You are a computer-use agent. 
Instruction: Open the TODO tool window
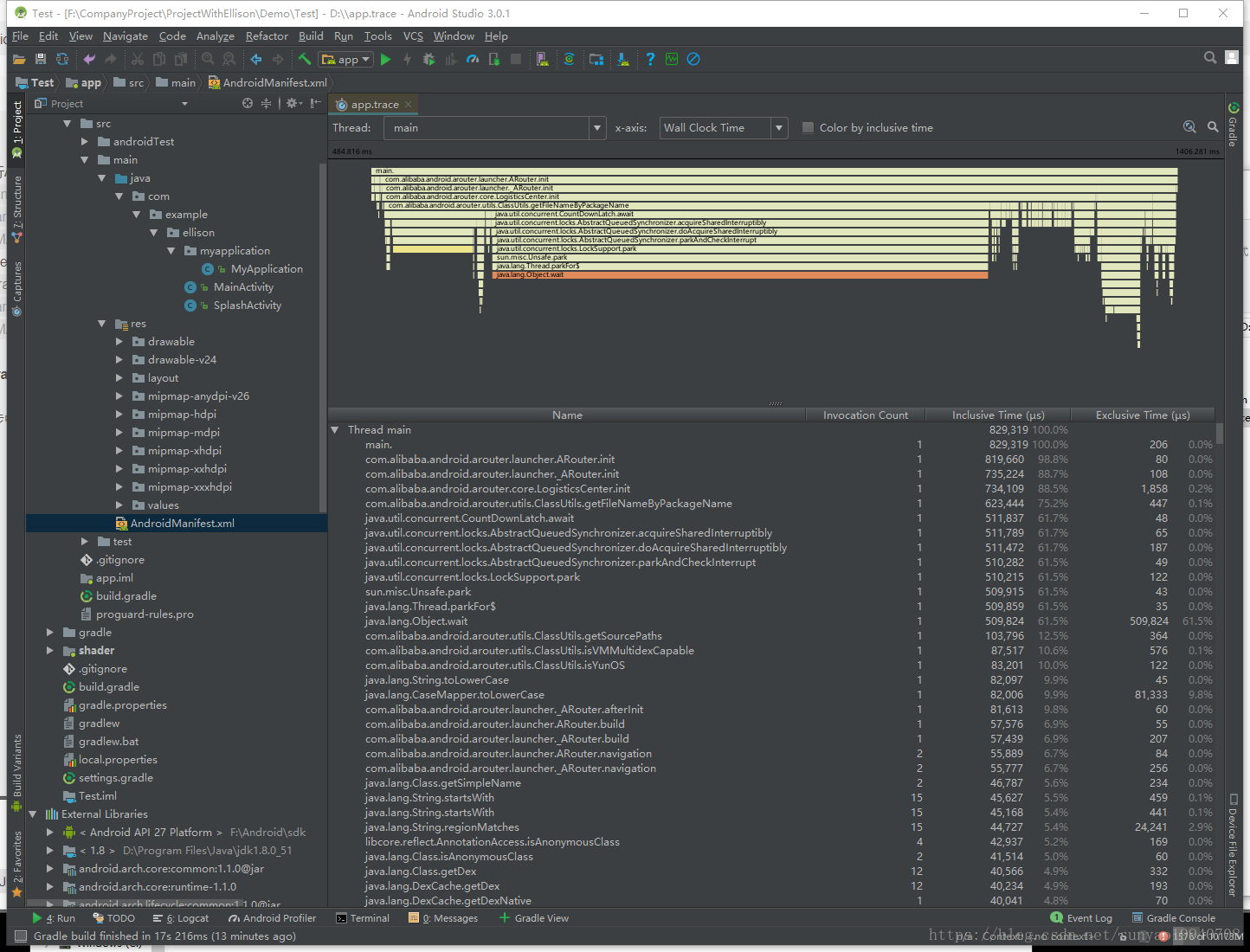point(114,918)
